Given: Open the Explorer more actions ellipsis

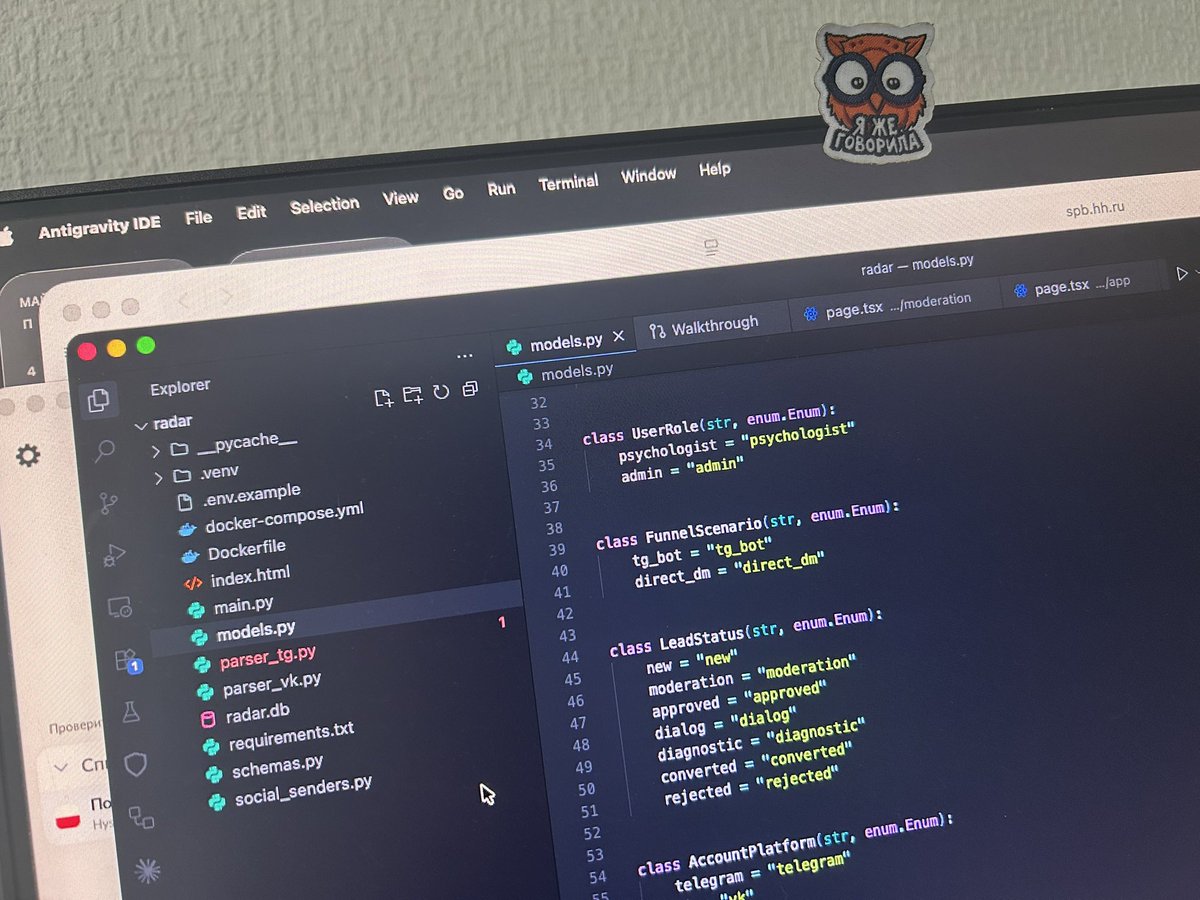Looking at the screenshot, I should tap(464, 356).
